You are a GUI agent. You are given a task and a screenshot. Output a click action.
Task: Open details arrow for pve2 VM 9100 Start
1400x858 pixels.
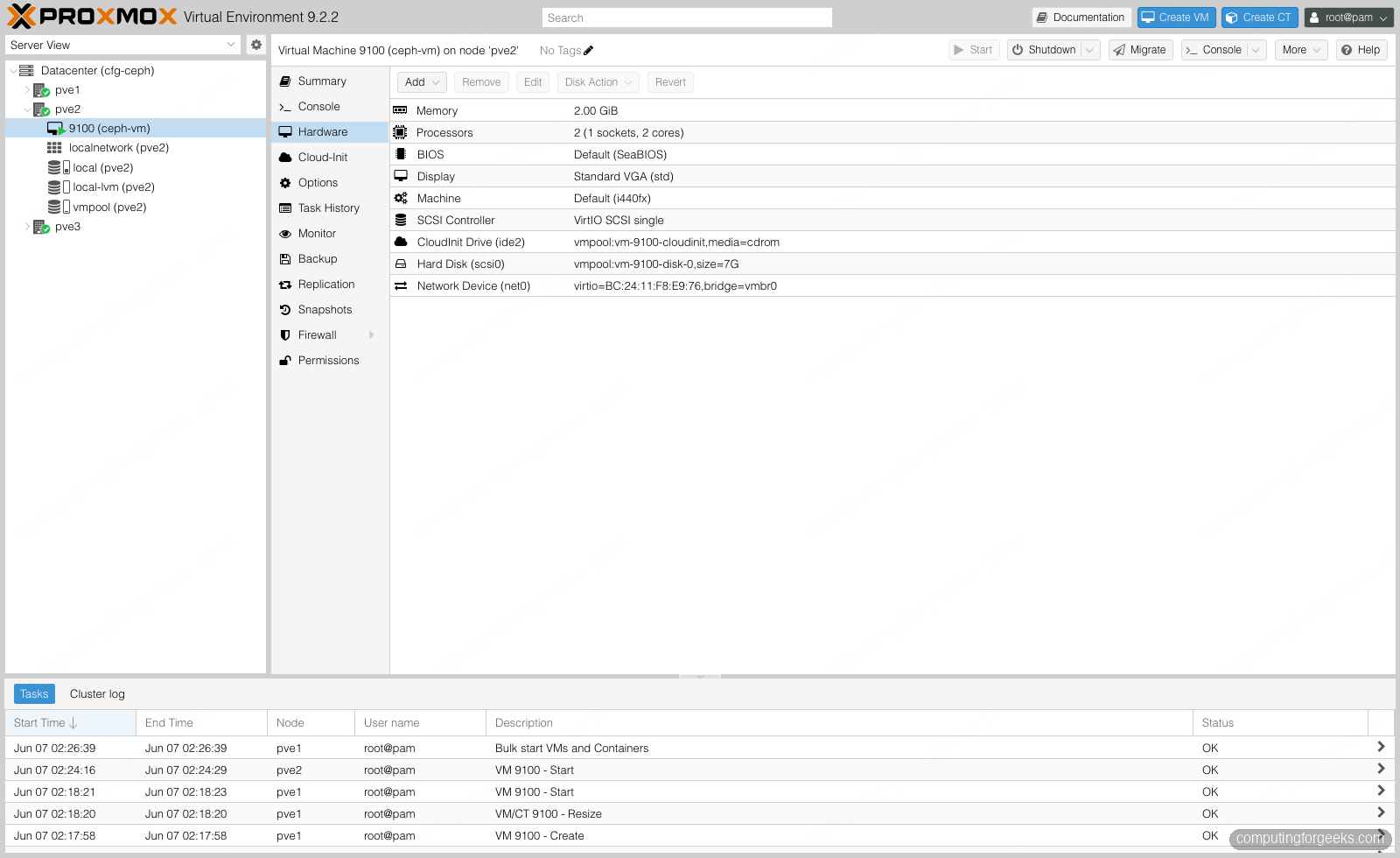click(x=1381, y=769)
